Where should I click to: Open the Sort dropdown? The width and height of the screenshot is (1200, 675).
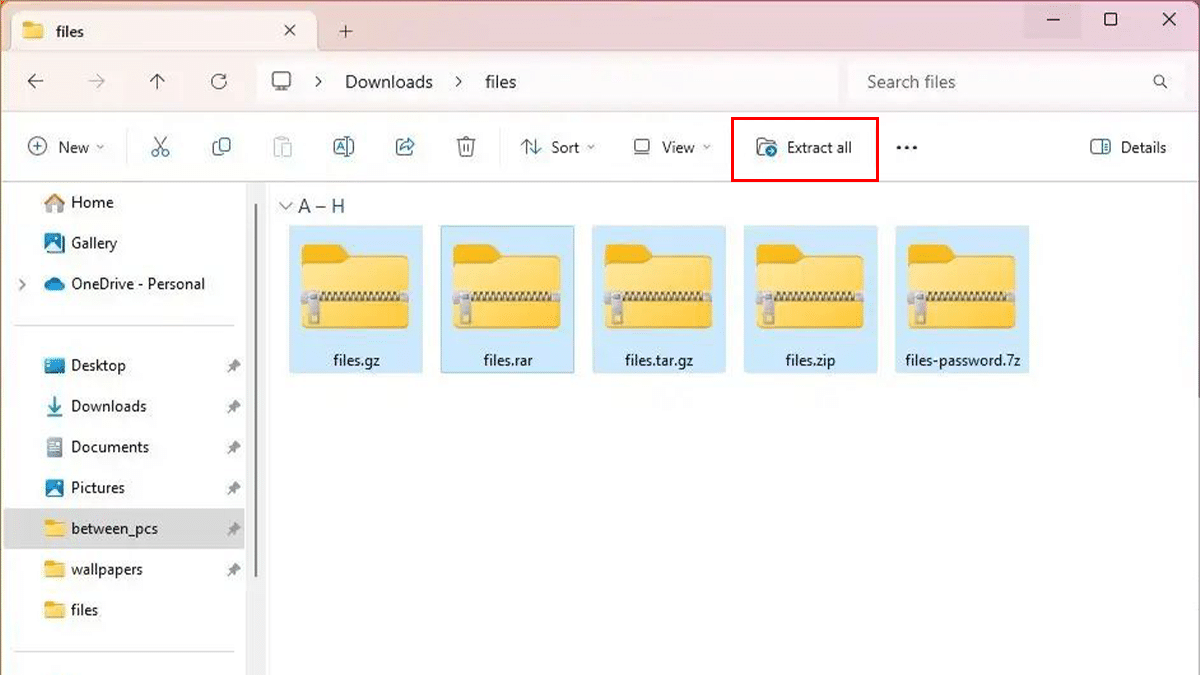[x=558, y=147]
